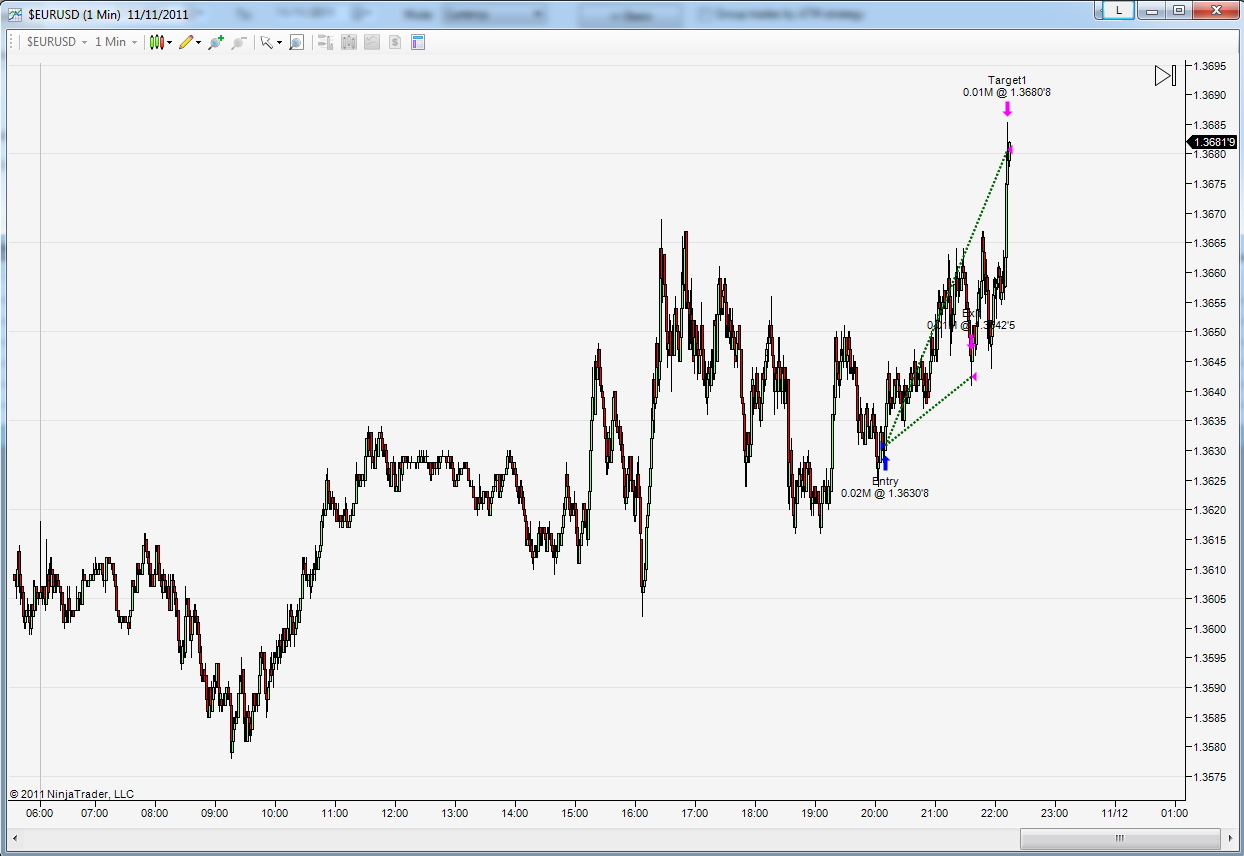Screen dimensions: 1244x856
Task: Click the blue Entry arrow marker
Action: [885, 463]
